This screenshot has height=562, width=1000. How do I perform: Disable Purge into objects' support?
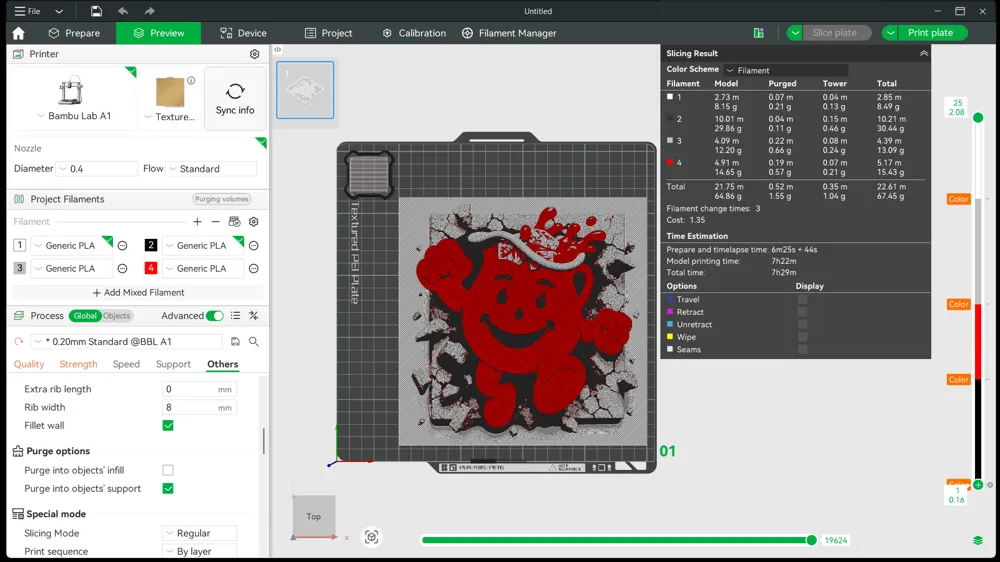tap(168, 489)
